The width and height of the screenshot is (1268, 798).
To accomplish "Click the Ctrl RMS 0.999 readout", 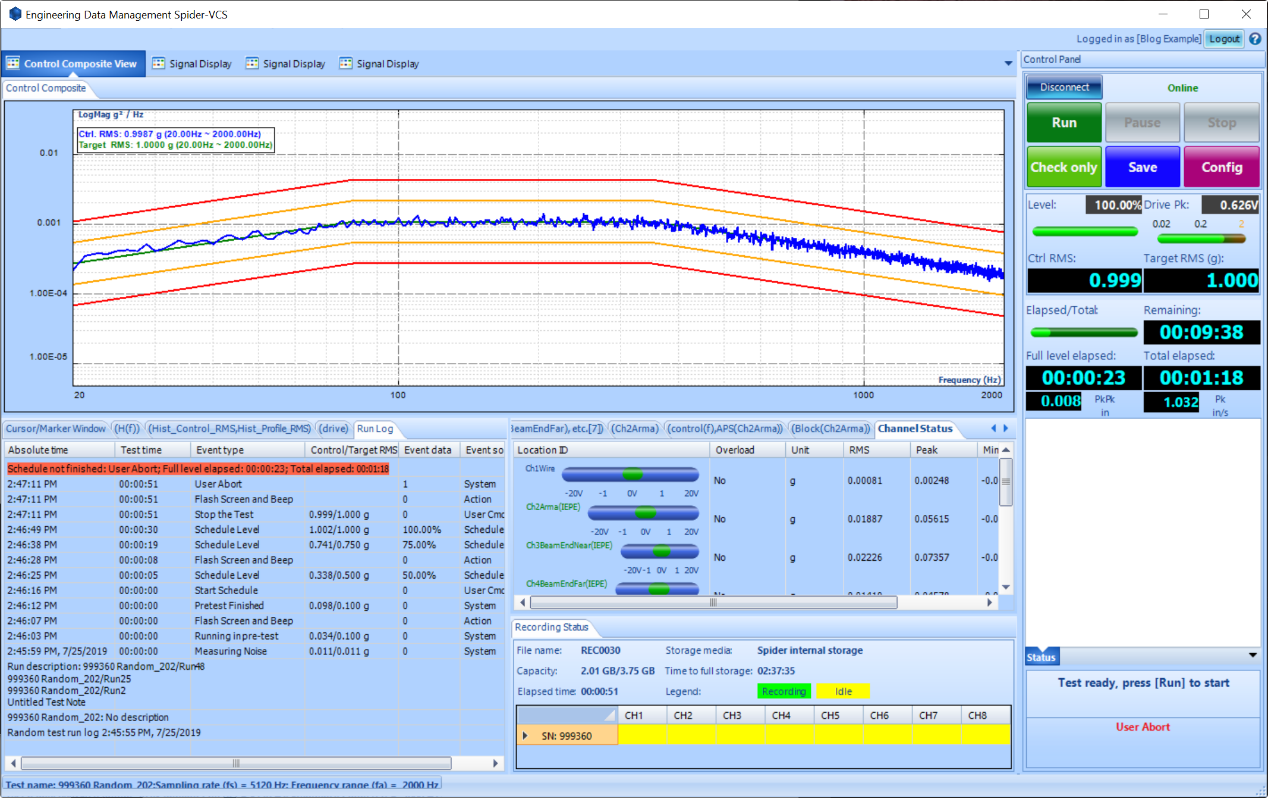I will pos(1084,281).
